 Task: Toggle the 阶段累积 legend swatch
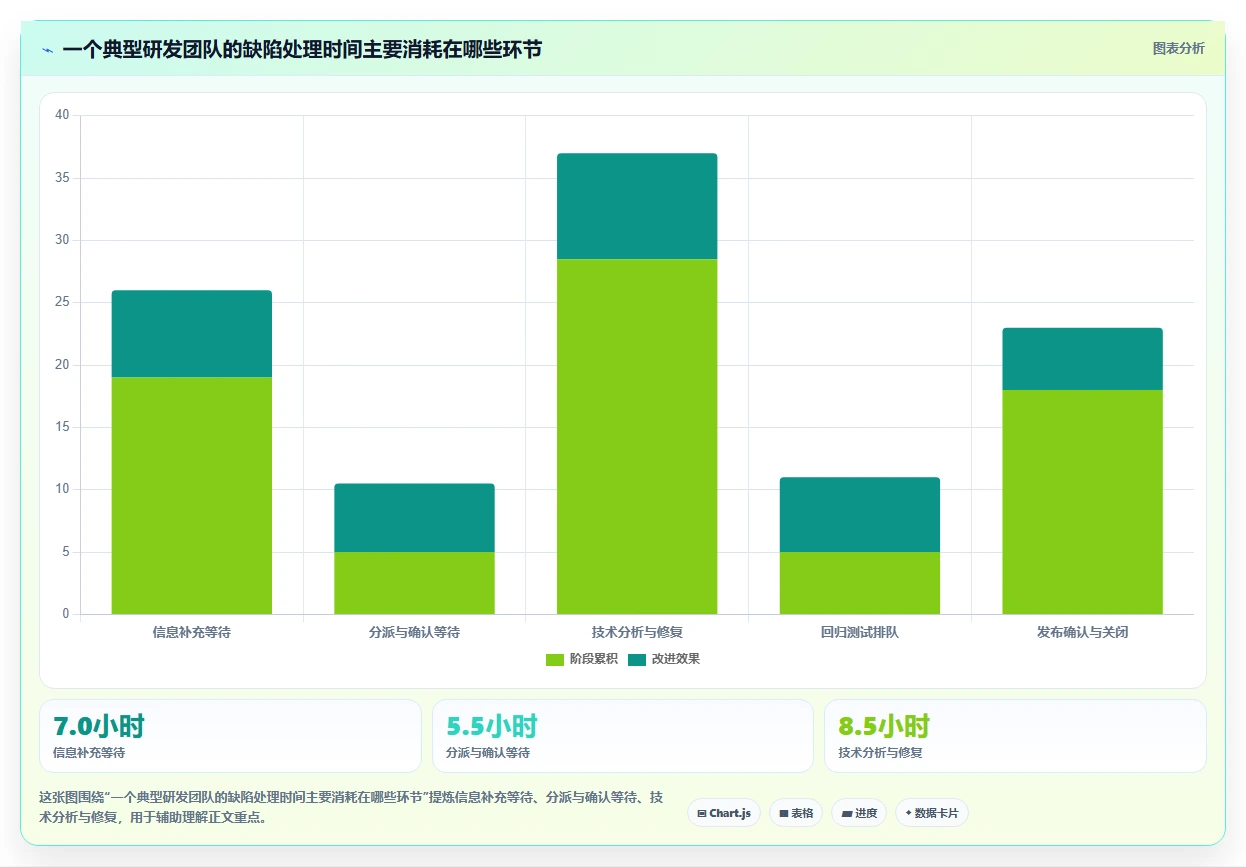[x=555, y=659]
